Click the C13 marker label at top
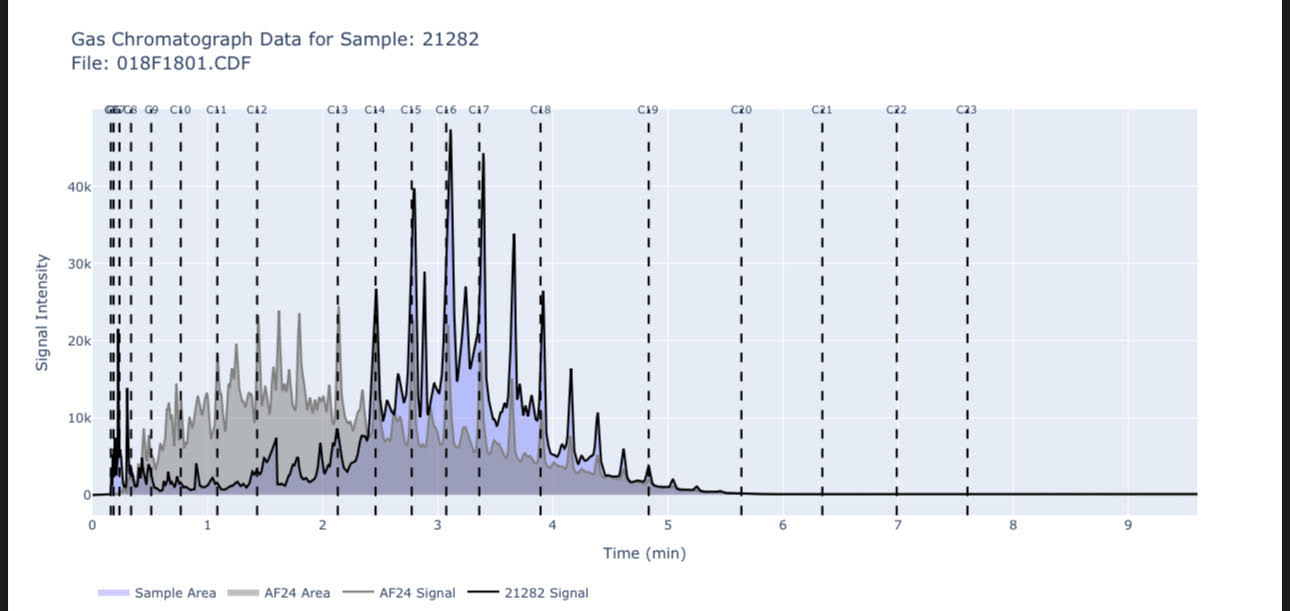This screenshot has height=611, width=1290. tap(338, 110)
